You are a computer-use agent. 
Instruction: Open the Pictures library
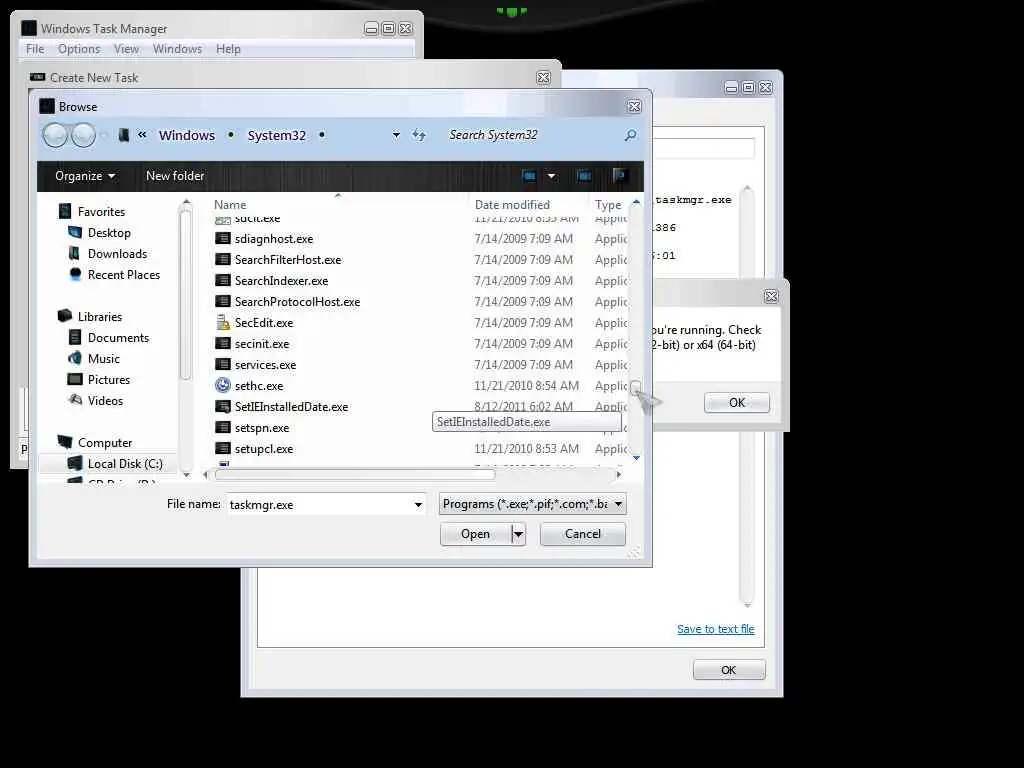click(108, 379)
